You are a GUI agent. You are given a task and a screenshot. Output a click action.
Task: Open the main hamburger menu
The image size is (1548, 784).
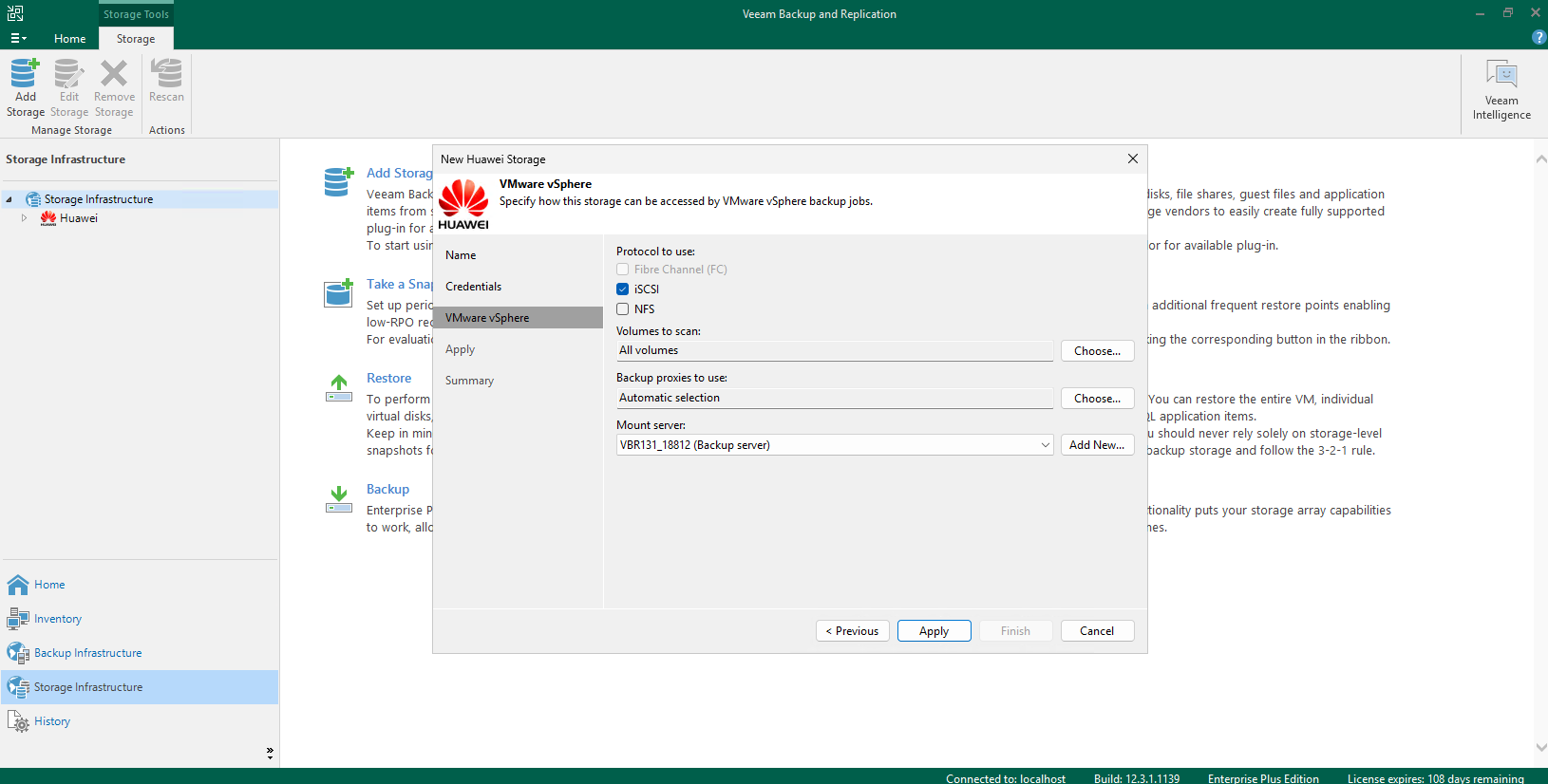(x=18, y=38)
